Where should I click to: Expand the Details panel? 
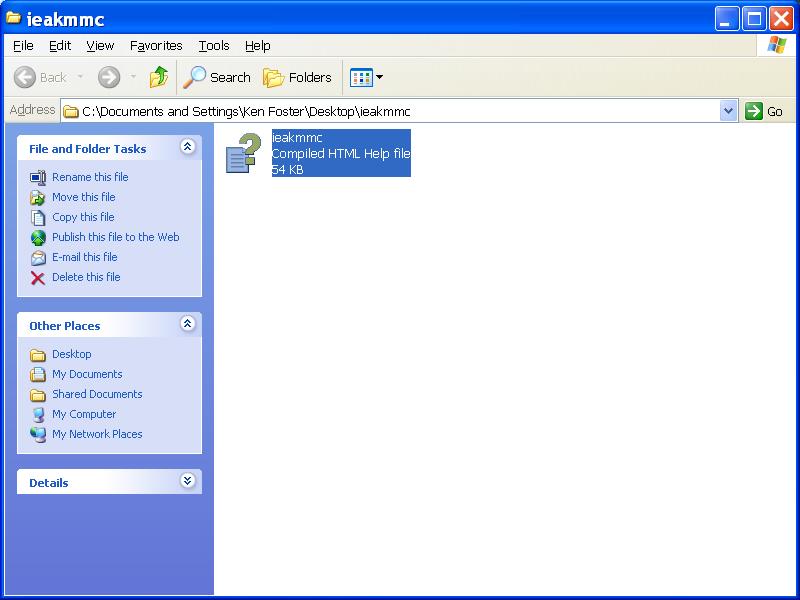pyautogui.click(x=188, y=481)
